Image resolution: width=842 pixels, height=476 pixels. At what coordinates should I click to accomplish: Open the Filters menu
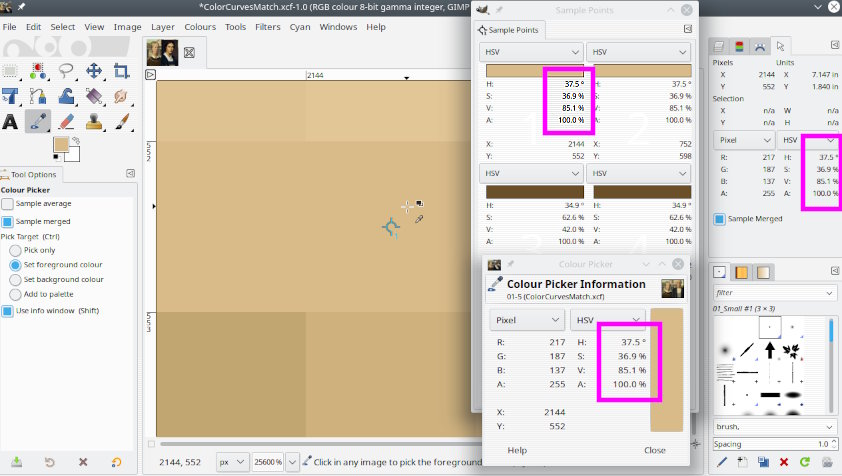(x=267, y=27)
